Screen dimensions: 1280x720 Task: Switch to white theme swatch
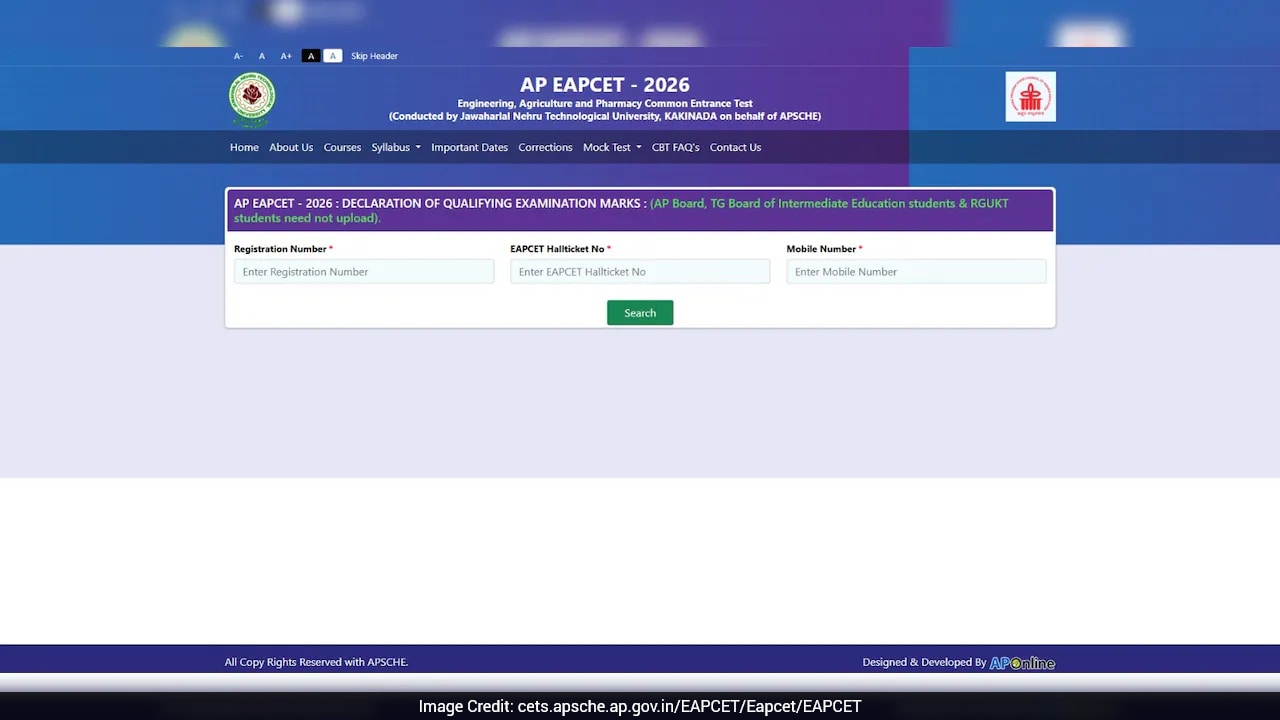pyautogui.click(x=333, y=56)
